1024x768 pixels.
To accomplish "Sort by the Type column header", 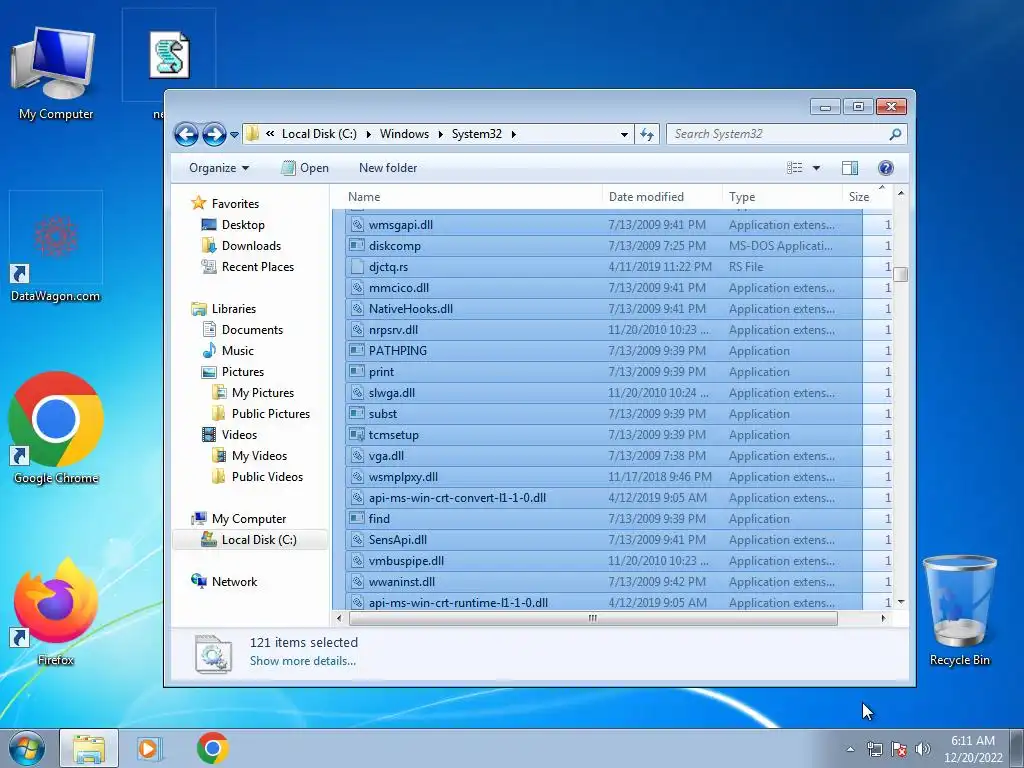I will [782, 197].
